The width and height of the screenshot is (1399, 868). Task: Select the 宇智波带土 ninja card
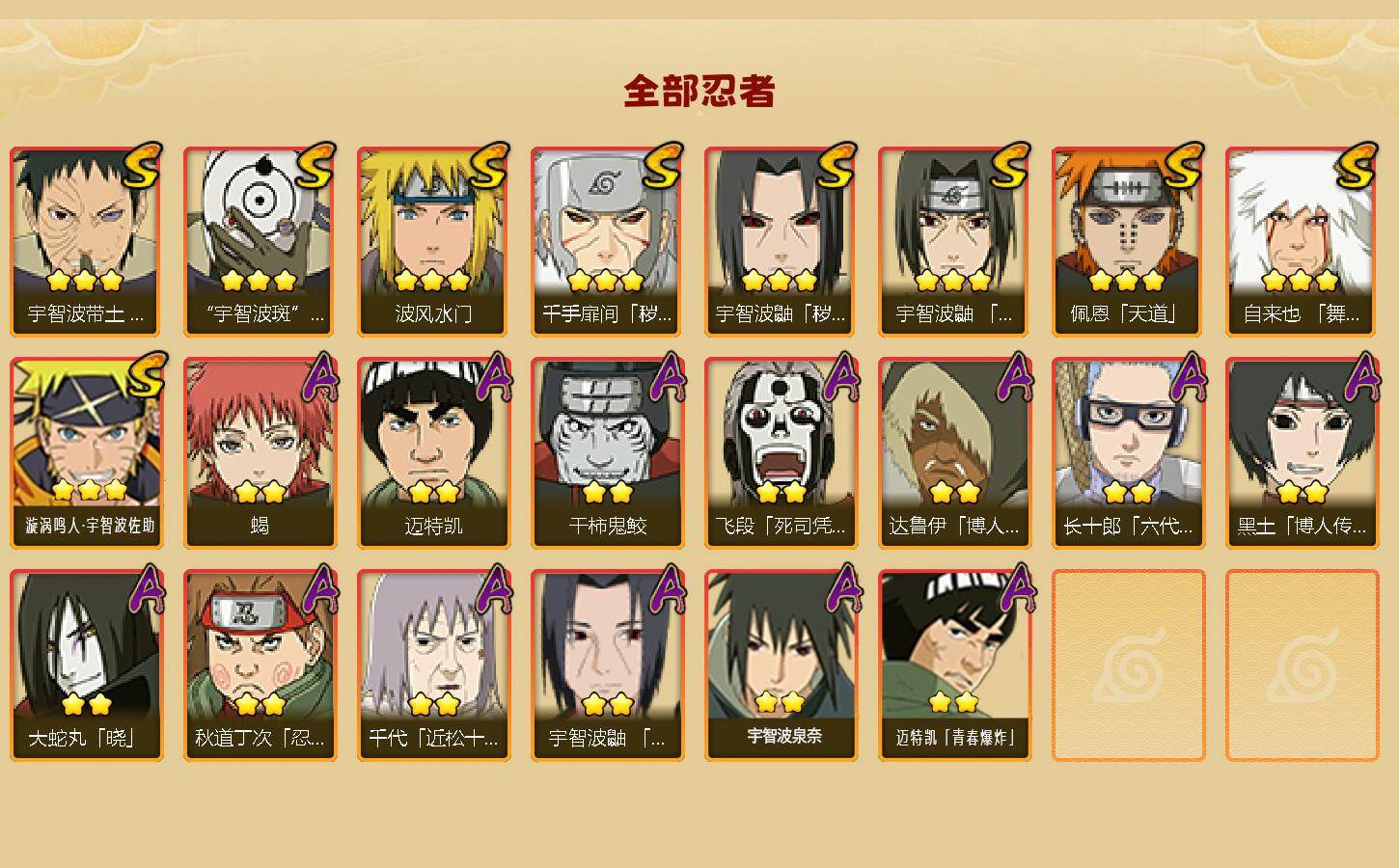pyautogui.click(x=86, y=242)
